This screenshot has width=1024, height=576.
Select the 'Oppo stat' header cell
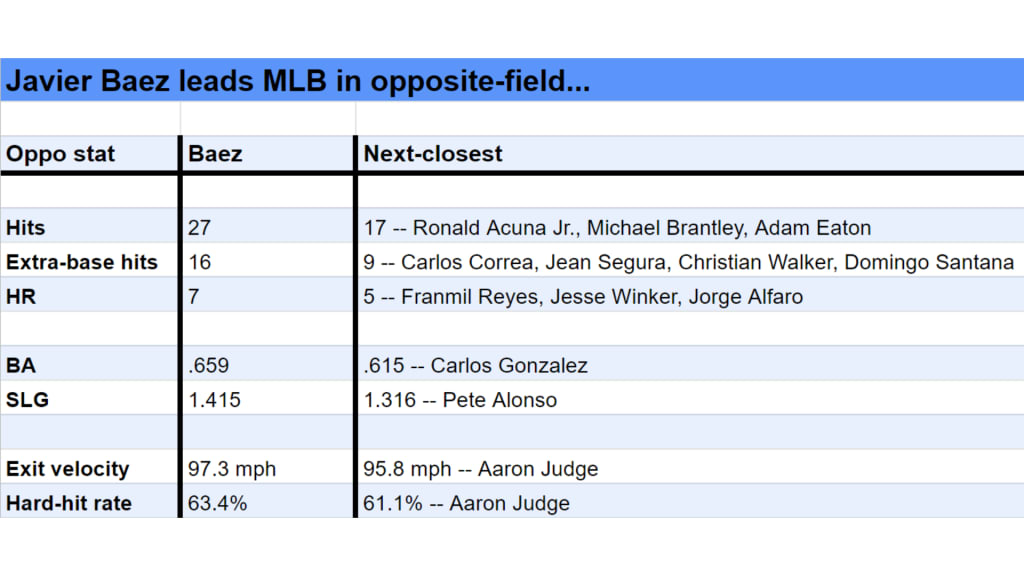[x=89, y=154]
